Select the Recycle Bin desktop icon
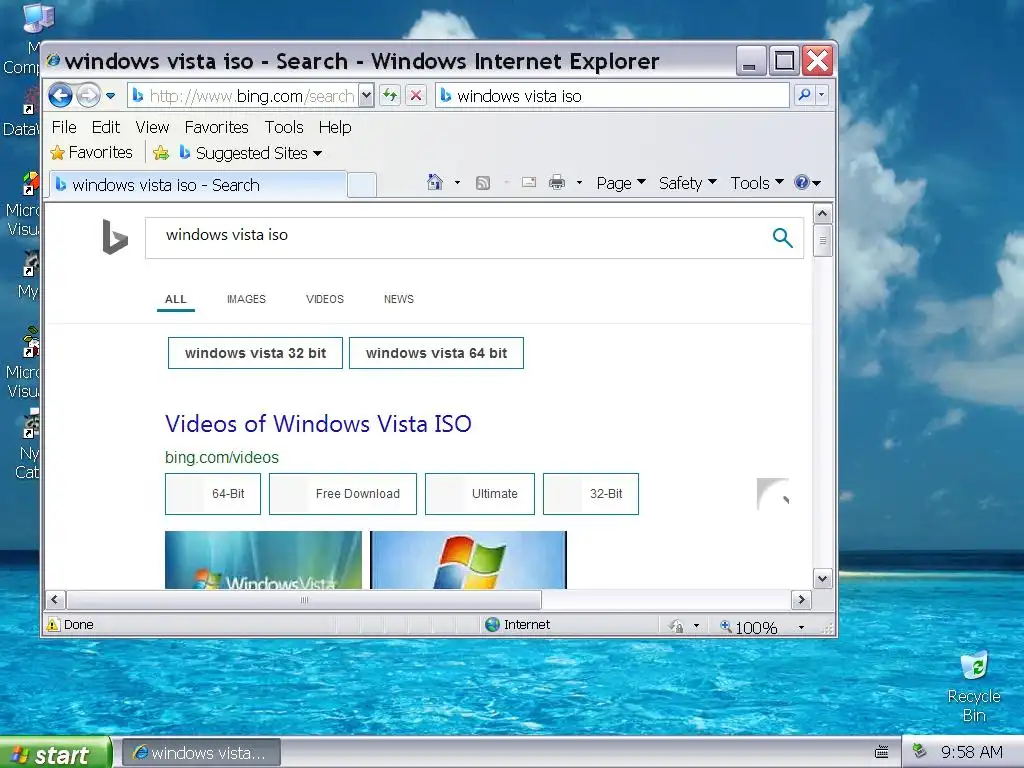The width and height of the screenshot is (1024, 768). [974, 686]
